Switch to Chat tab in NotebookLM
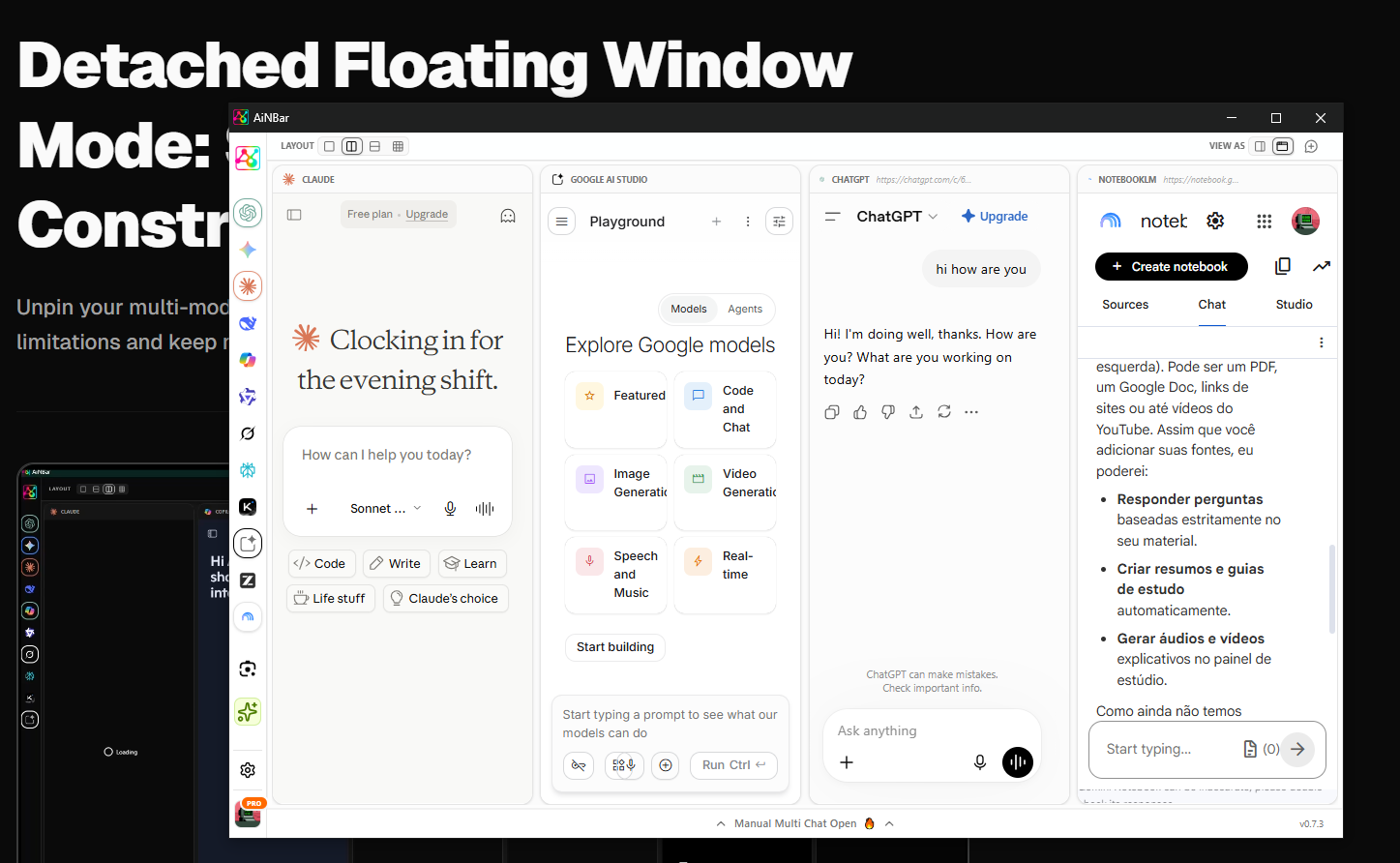1400x863 pixels. pos(1211,304)
